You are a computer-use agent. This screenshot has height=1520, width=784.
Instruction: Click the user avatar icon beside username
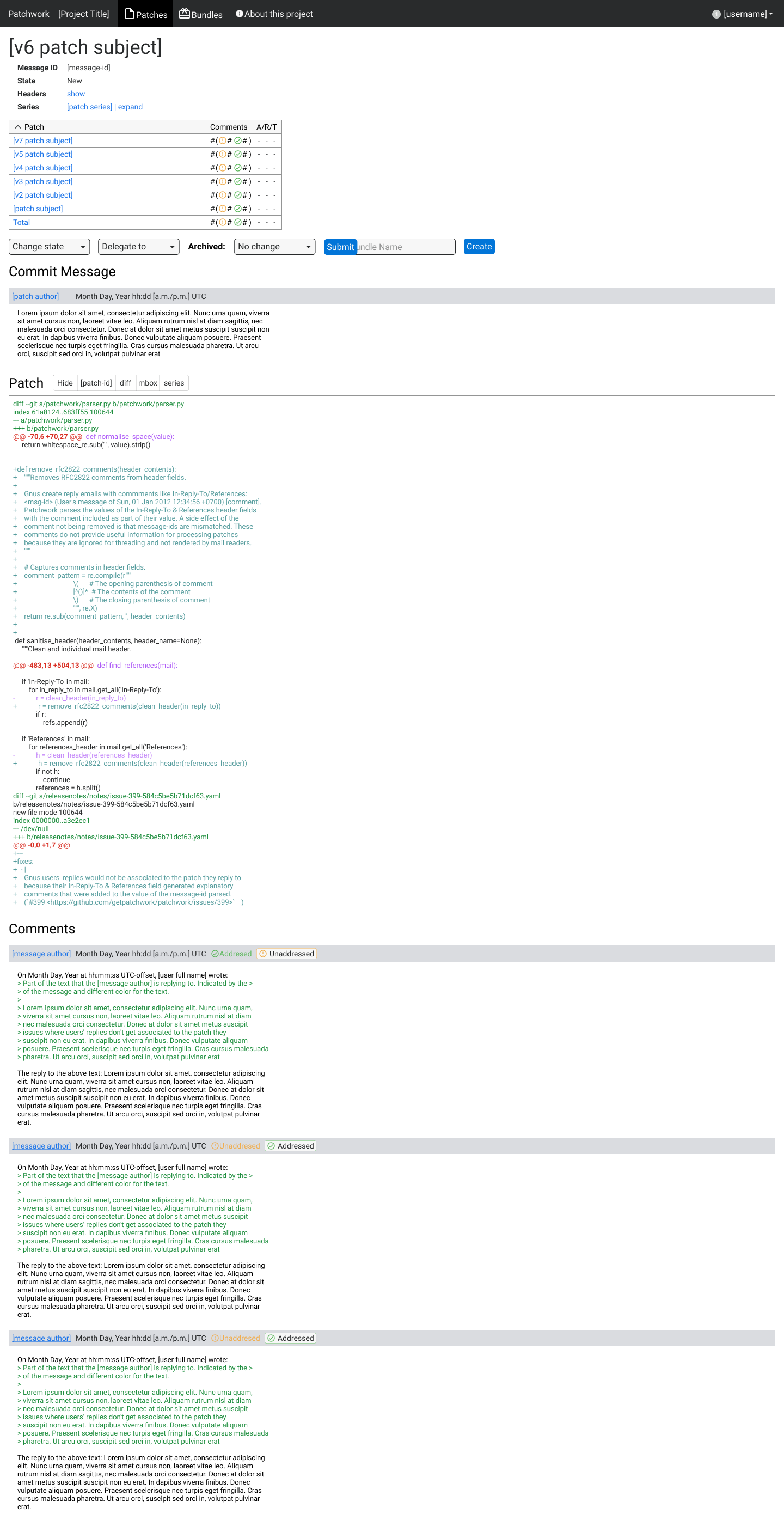tap(715, 14)
